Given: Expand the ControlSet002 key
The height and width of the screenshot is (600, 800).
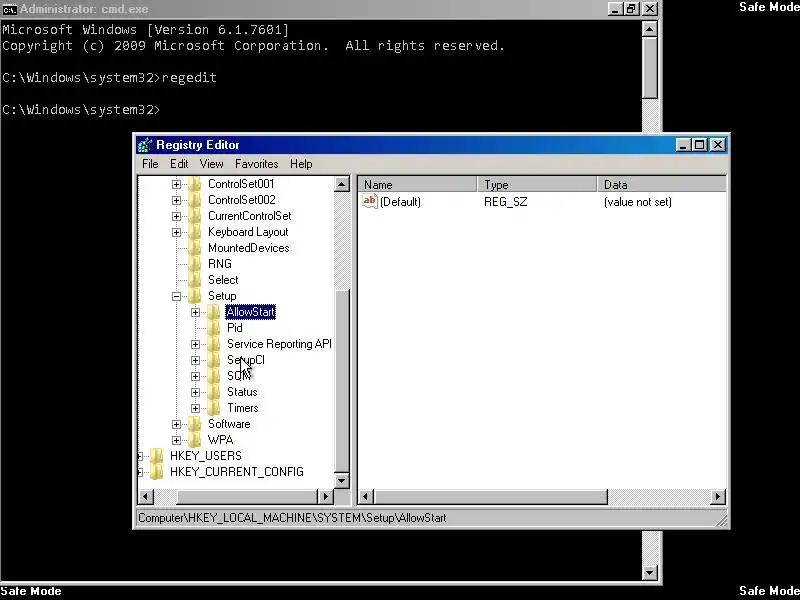Looking at the screenshot, I should [x=176, y=201].
